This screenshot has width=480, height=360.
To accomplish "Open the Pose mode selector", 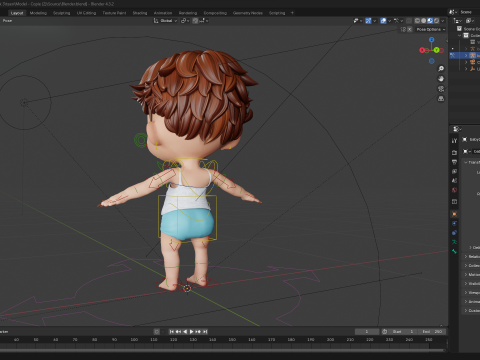I will (x=7, y=21).
